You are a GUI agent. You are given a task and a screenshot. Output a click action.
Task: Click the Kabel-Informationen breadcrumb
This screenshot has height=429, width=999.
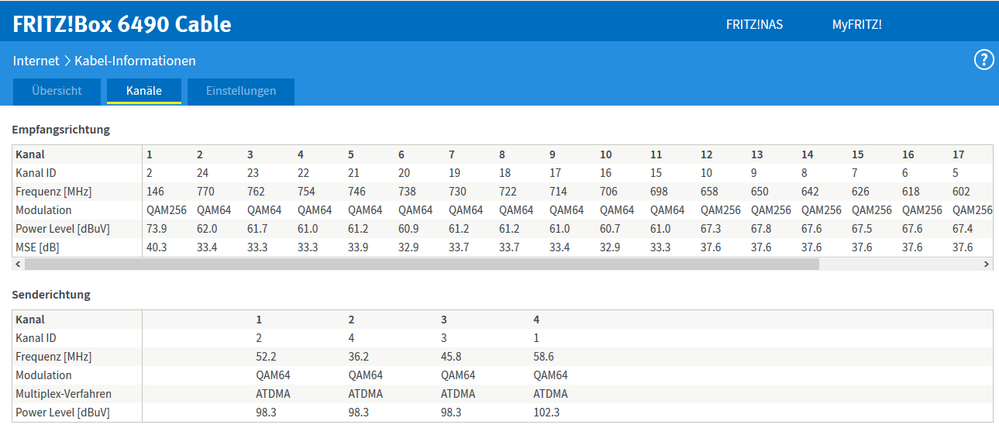[135, 61]
